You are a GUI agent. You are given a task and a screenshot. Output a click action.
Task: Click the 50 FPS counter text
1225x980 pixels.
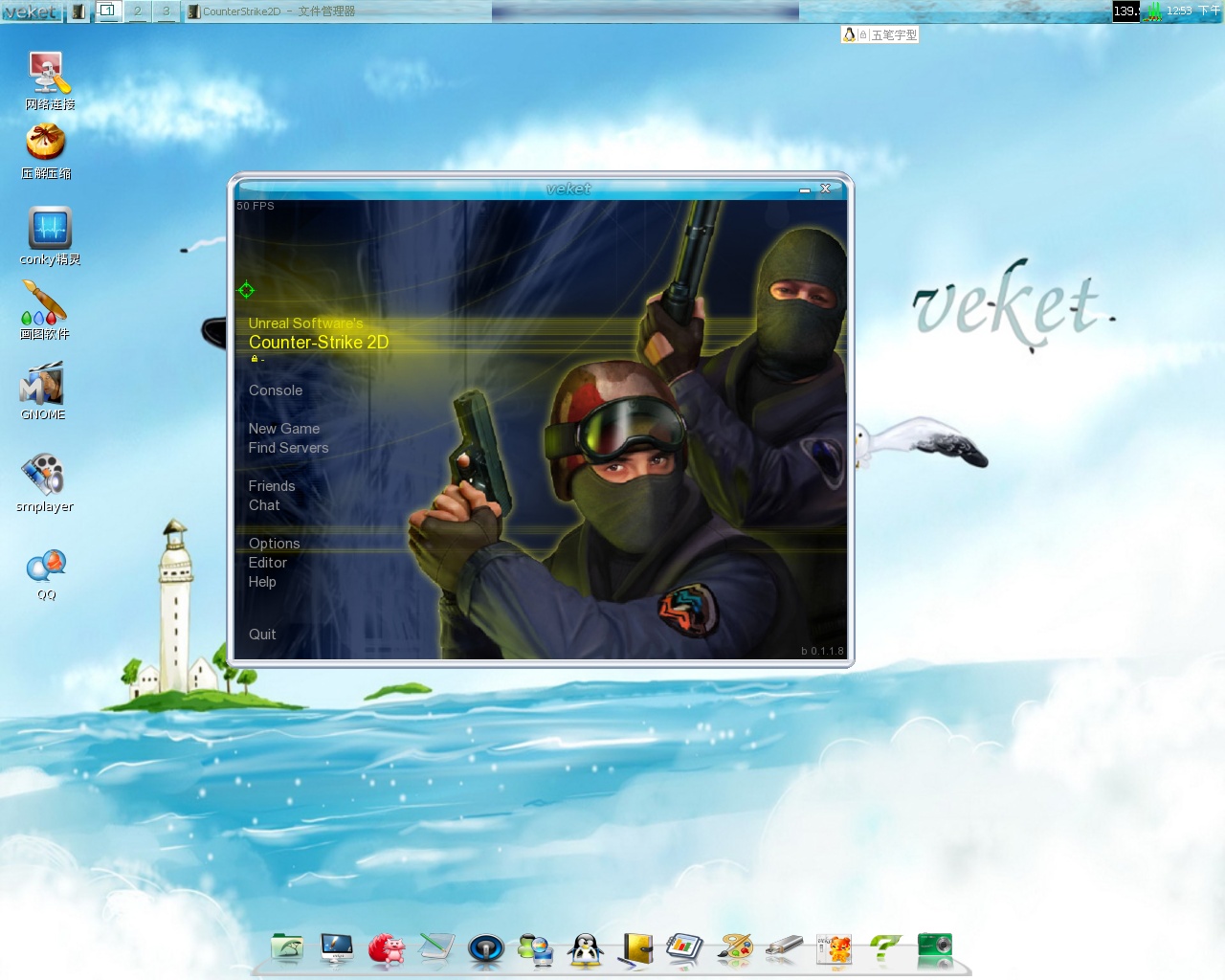coord(256,206)
